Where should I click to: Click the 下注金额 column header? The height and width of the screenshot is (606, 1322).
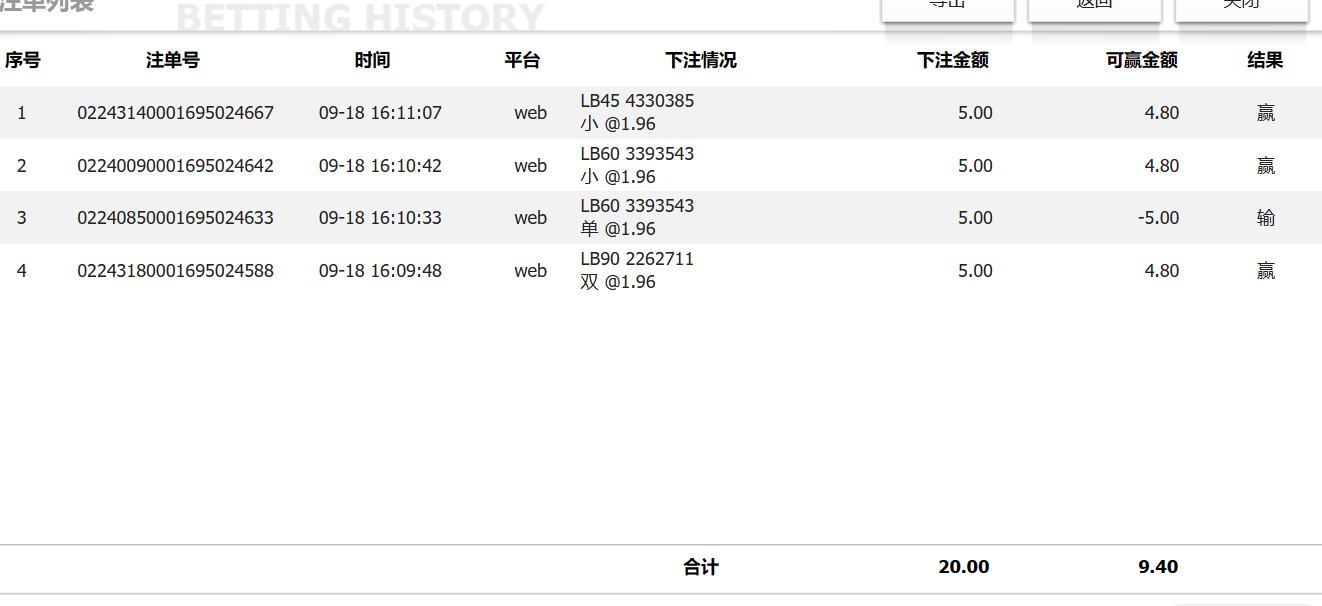click(953, 60)
